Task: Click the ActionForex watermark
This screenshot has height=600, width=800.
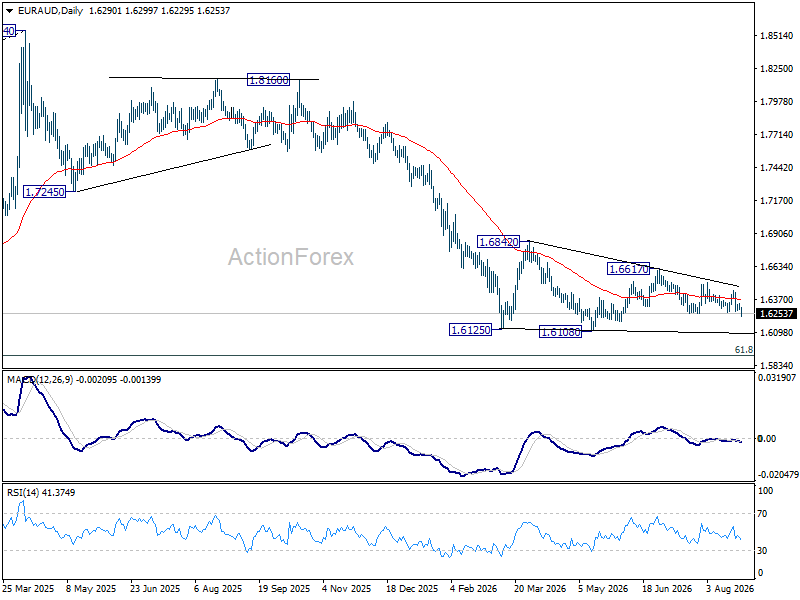Action: (x=291, y=257)
